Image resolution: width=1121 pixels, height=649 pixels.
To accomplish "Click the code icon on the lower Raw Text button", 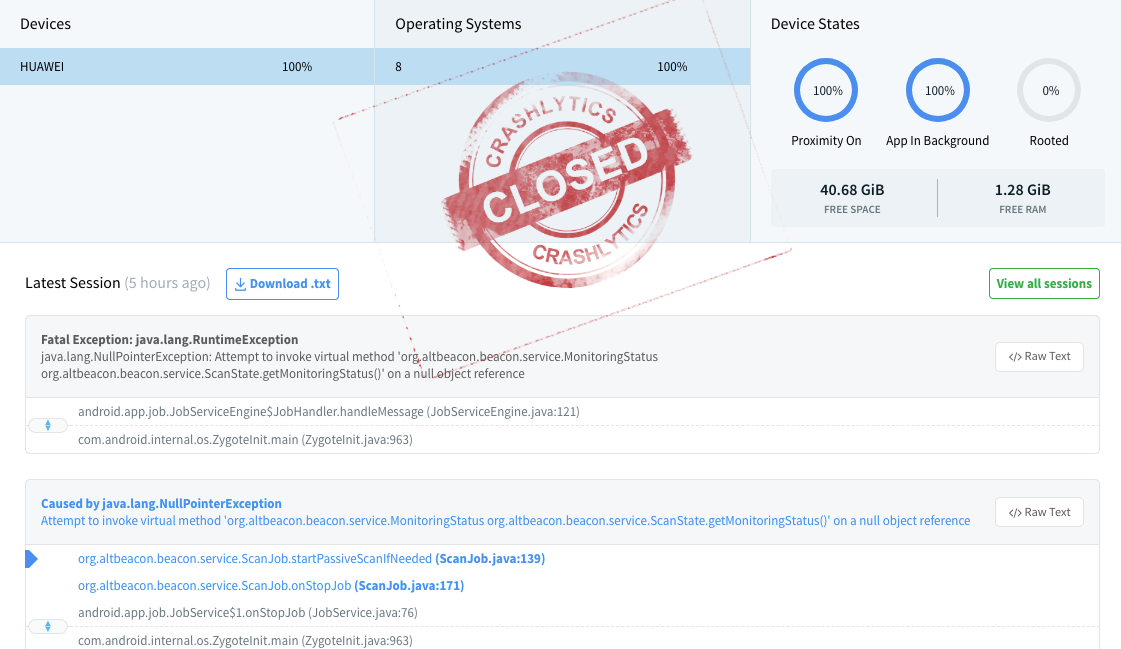I will click(x=1017, y=511).
